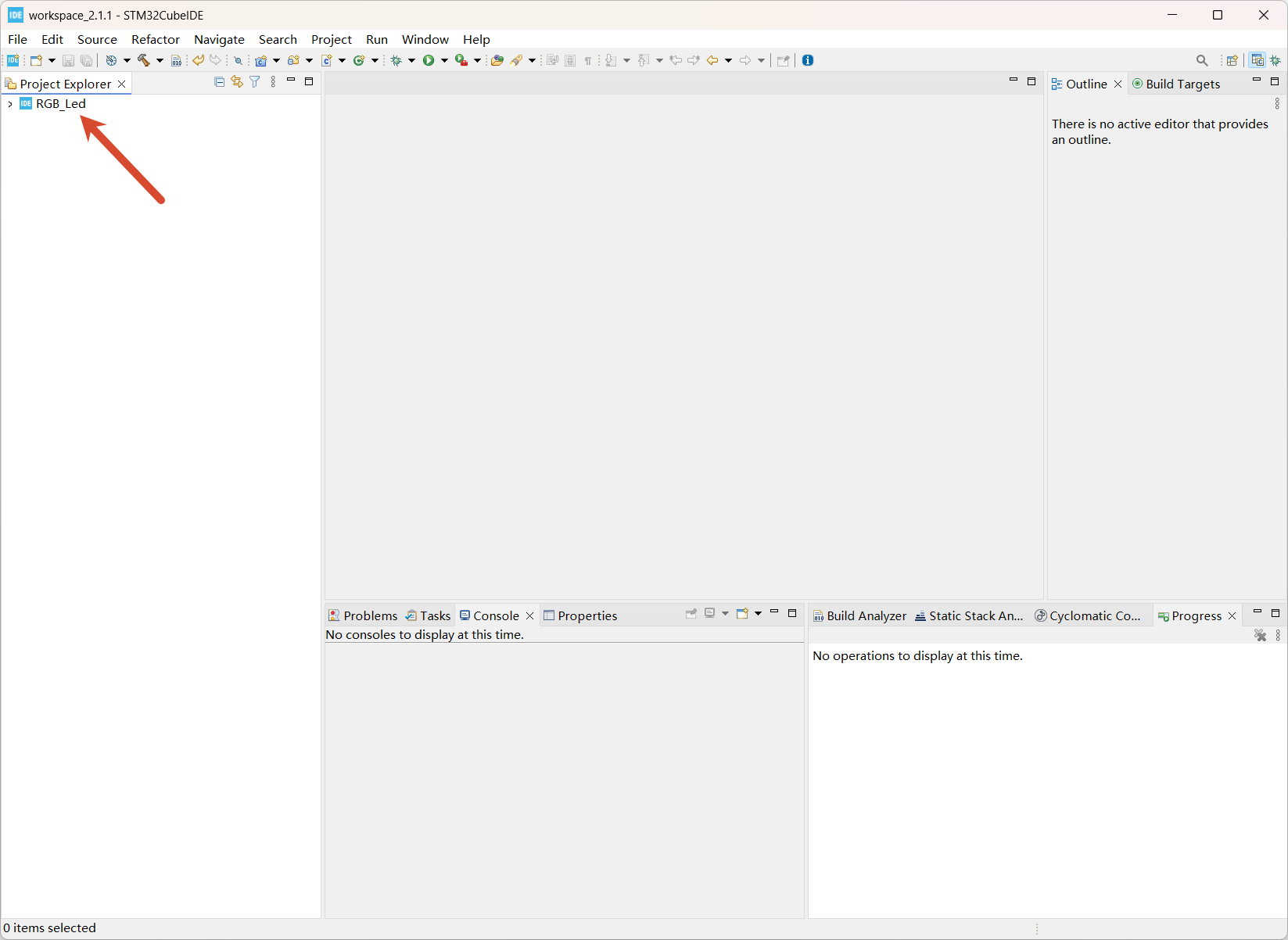Image resolution: width=1288 pixels, height=940 pixels.
Task: Switch to the Build Targets tab
Action: [1176, 84]
